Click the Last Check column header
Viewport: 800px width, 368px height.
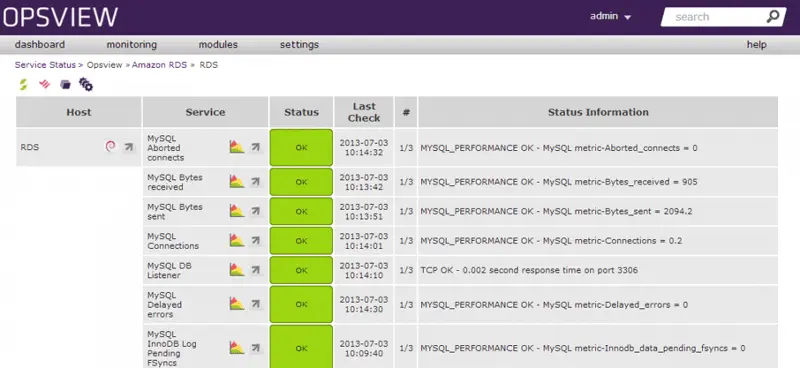[x=364, y=112]
